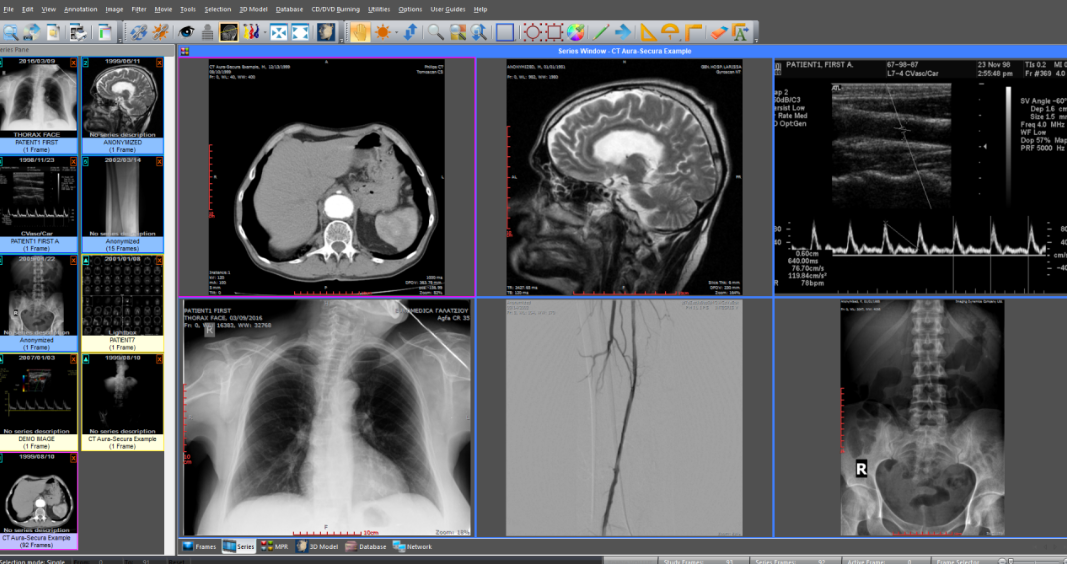
Task: Open the User Guides menu
Action: pos(448,10)
